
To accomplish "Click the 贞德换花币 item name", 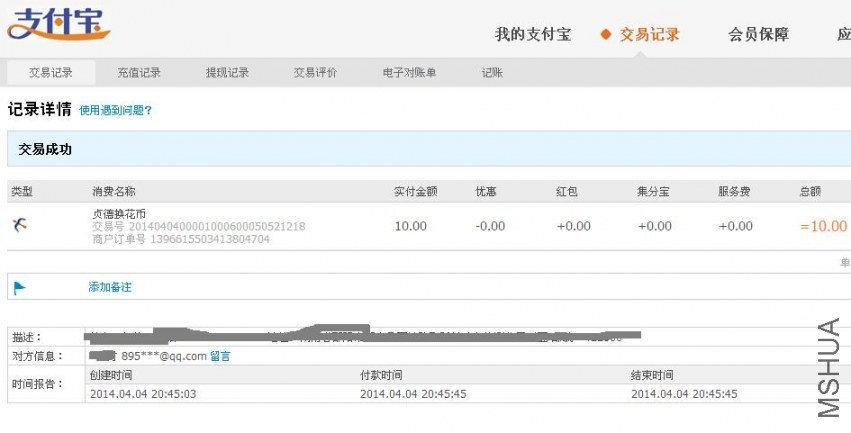I will [x=119, y=214].
